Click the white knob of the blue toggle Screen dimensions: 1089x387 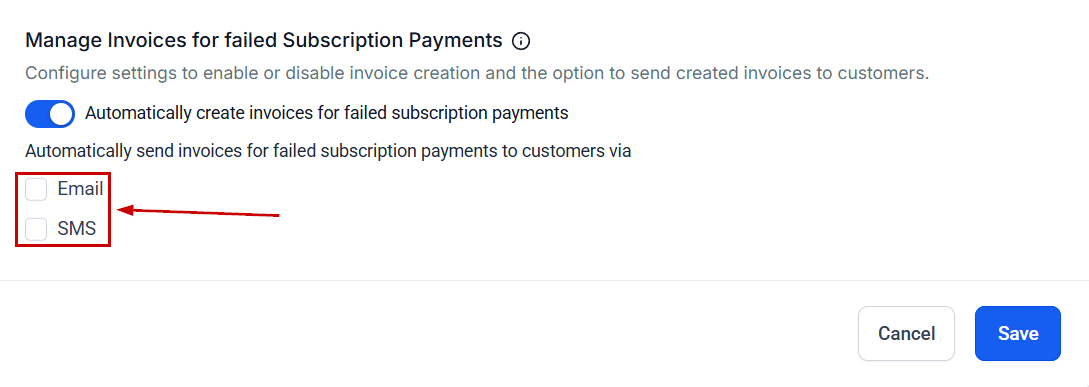pos(62,114)
